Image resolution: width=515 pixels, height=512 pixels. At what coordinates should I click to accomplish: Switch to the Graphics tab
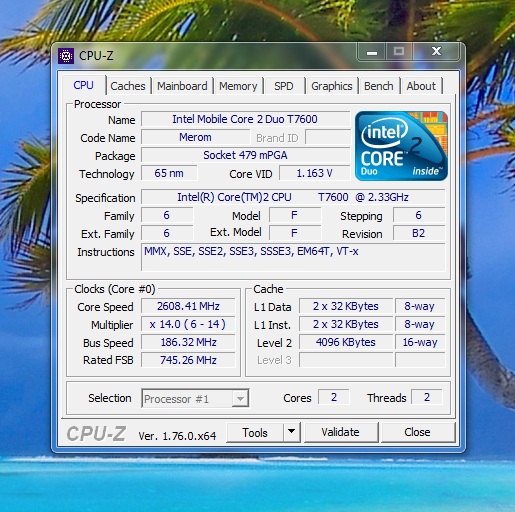[x=332, y=86]
